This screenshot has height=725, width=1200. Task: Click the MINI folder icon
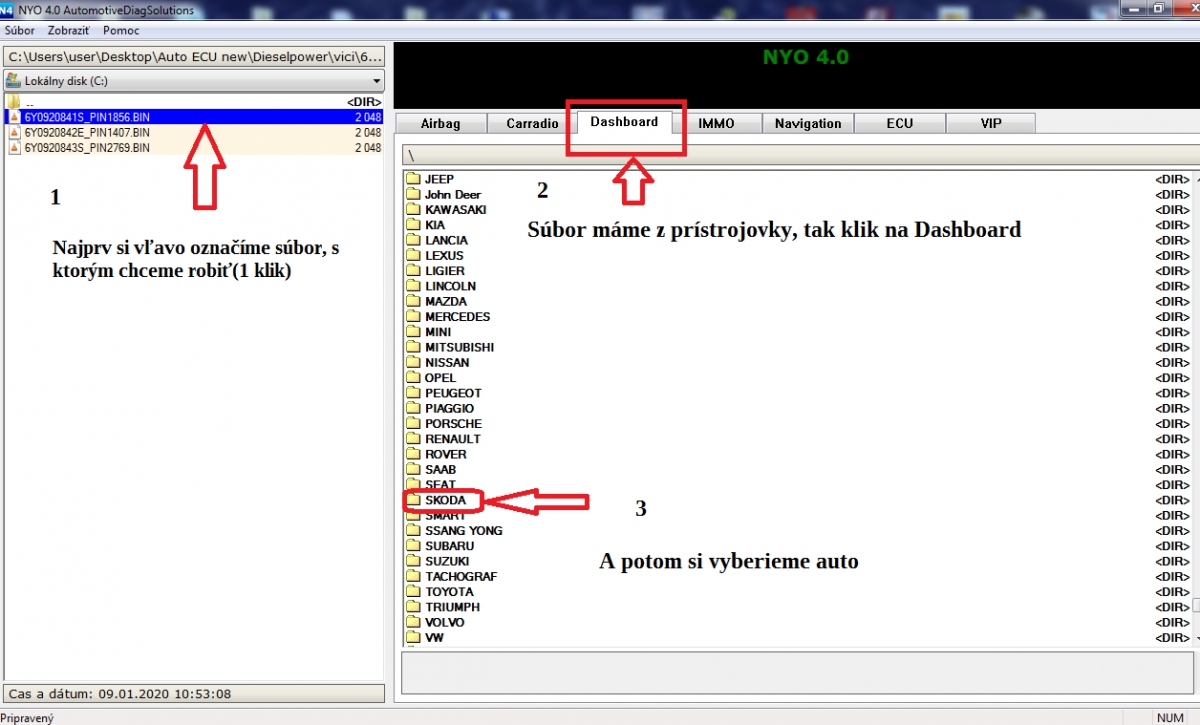[x=413, y=331]
